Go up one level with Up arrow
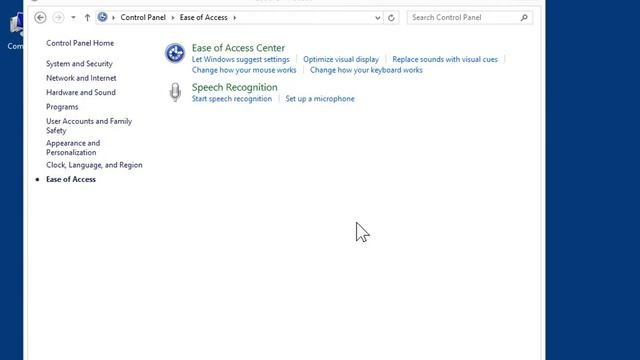Viewport: 640px width, 360px height. 87,18
